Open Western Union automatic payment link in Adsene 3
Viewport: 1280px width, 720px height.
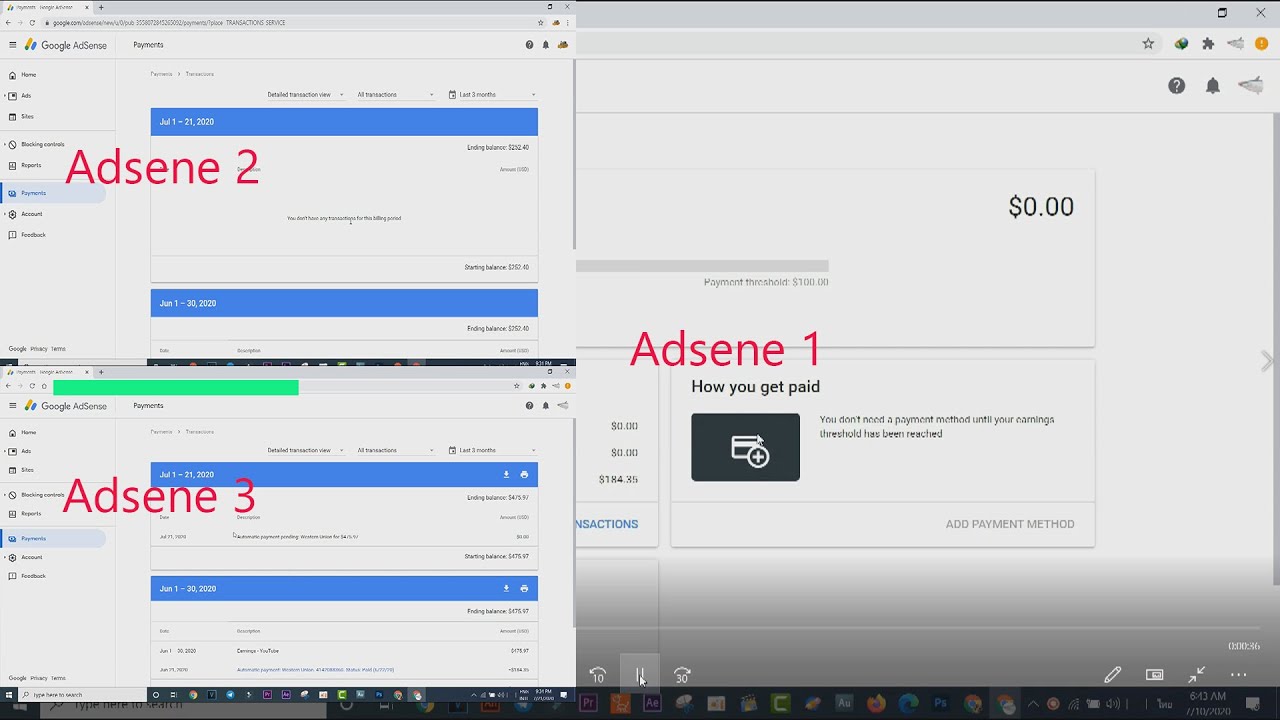pyautogui.click(x=315, y=670)
